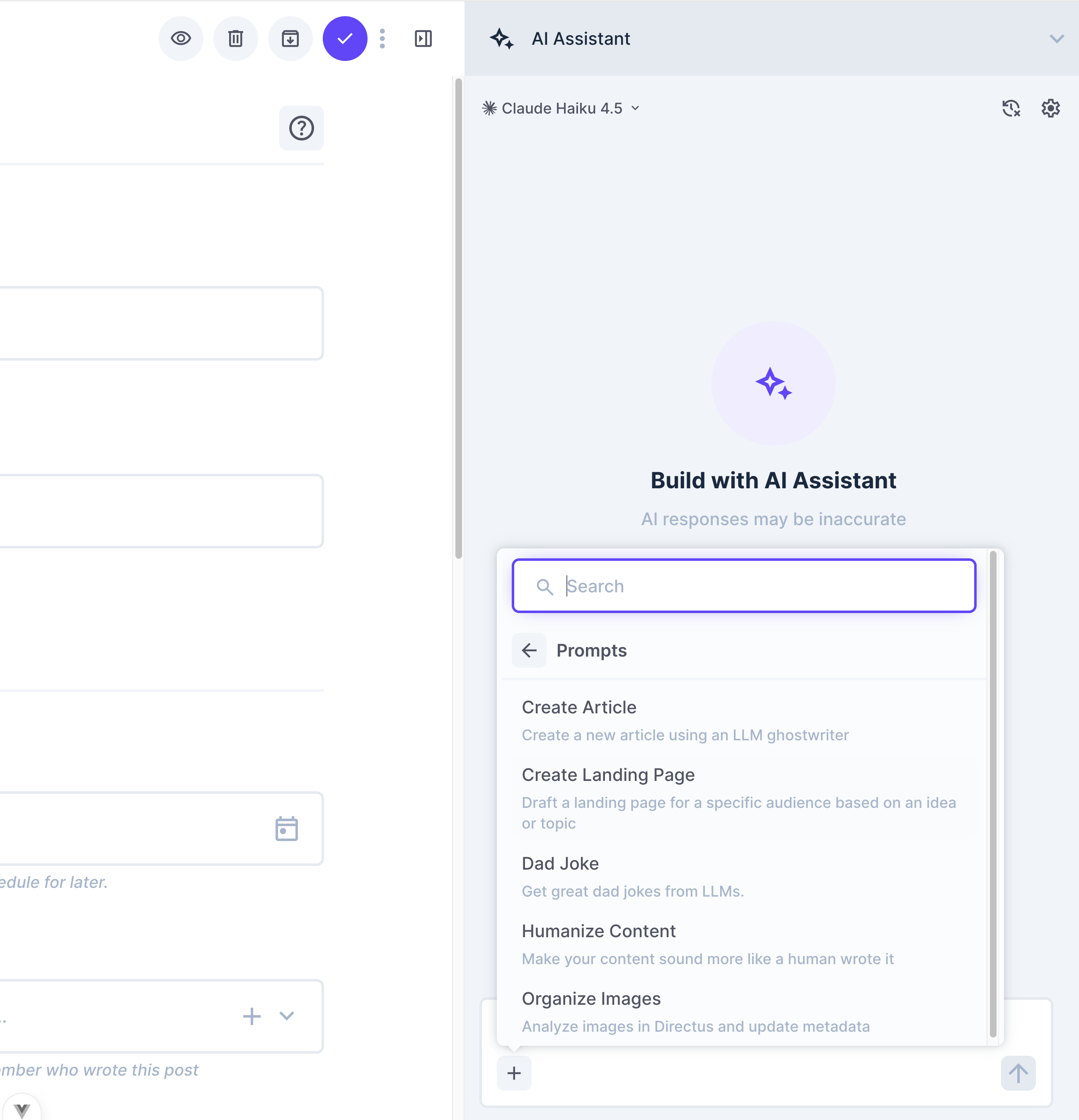Click the Search prompts field
This screenshot has height=1120, width=1079.
[744, 586]
